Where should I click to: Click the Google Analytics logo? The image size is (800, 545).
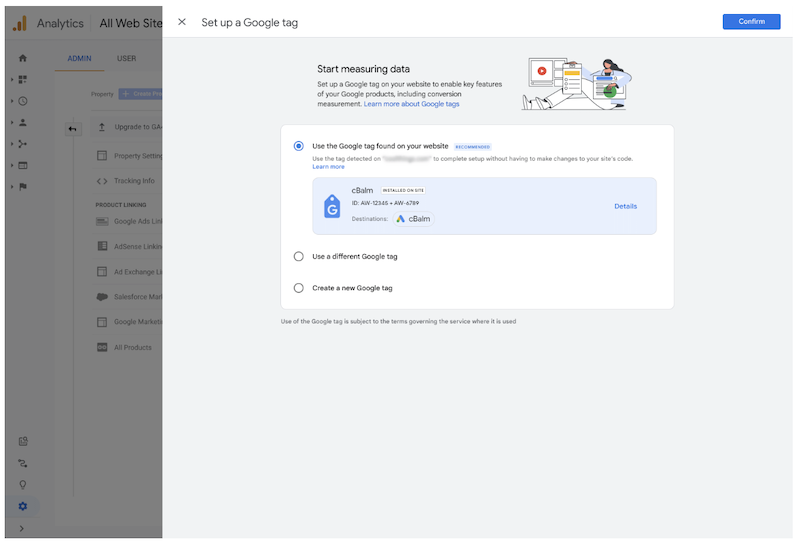pyautogui.click(x=20, y=23)
